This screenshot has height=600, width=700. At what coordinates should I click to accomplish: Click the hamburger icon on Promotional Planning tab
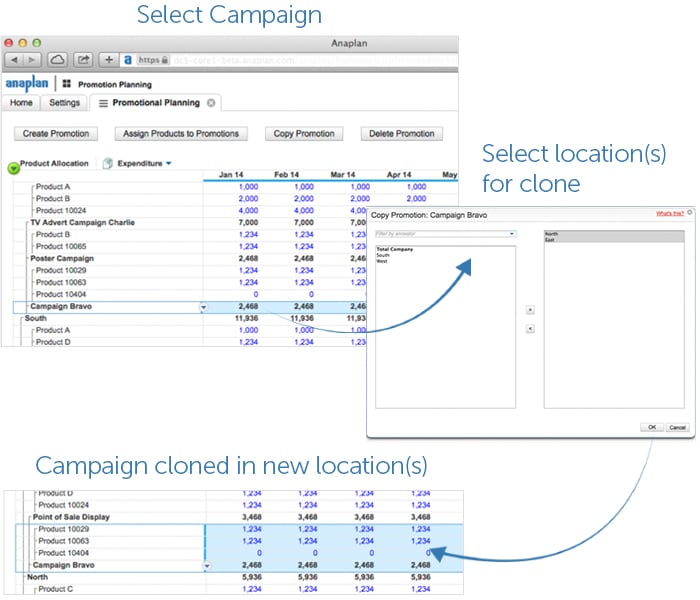[x=103, y=103]
